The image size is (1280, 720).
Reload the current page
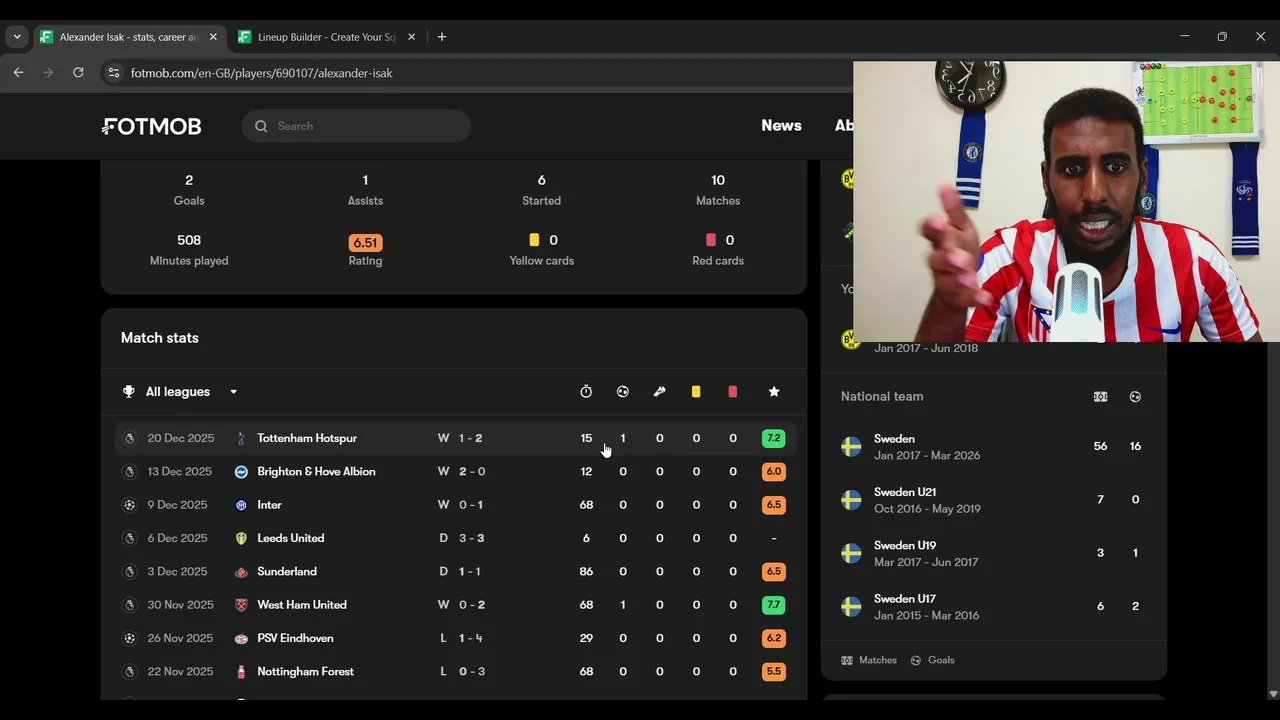[x=78, y=73]
